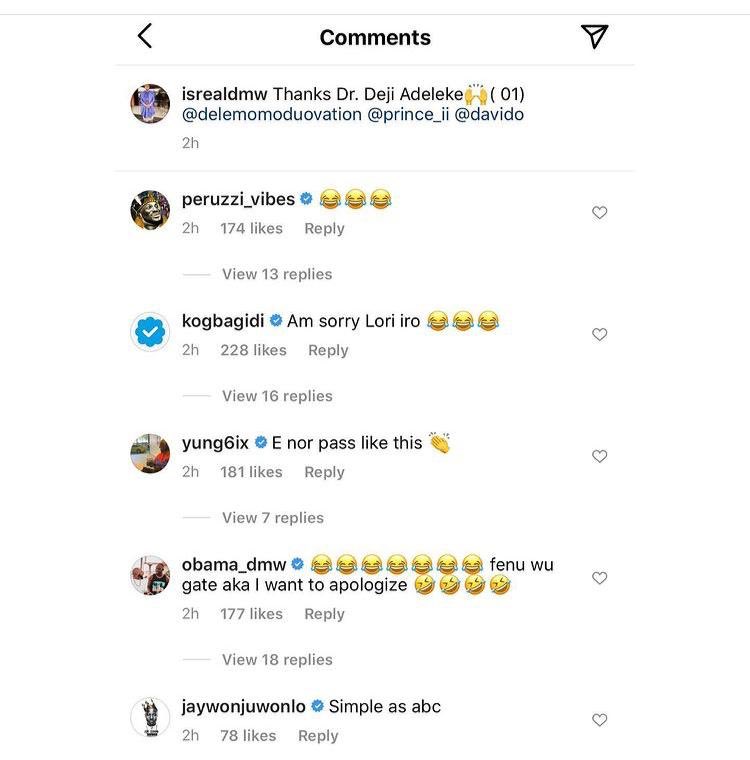Open the @davido mention link
Viewport: 750px width, 760px height.
489,114
